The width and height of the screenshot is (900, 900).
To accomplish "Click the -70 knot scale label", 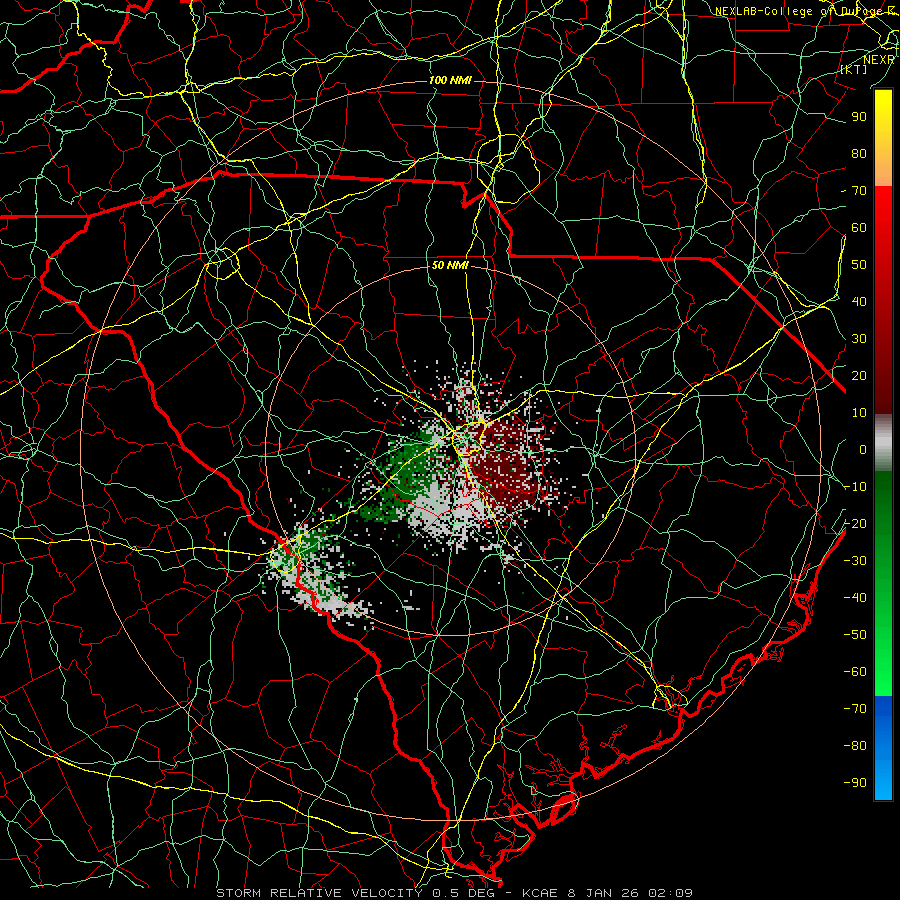I will (855, 708).
